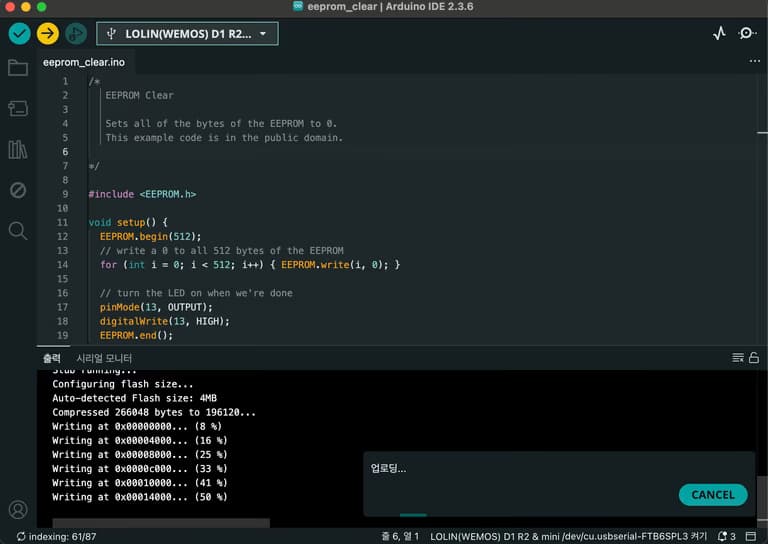Clear the output panel contents
Image resolution: width=768 pixels, height=544 pixels.
click(738, 358)
